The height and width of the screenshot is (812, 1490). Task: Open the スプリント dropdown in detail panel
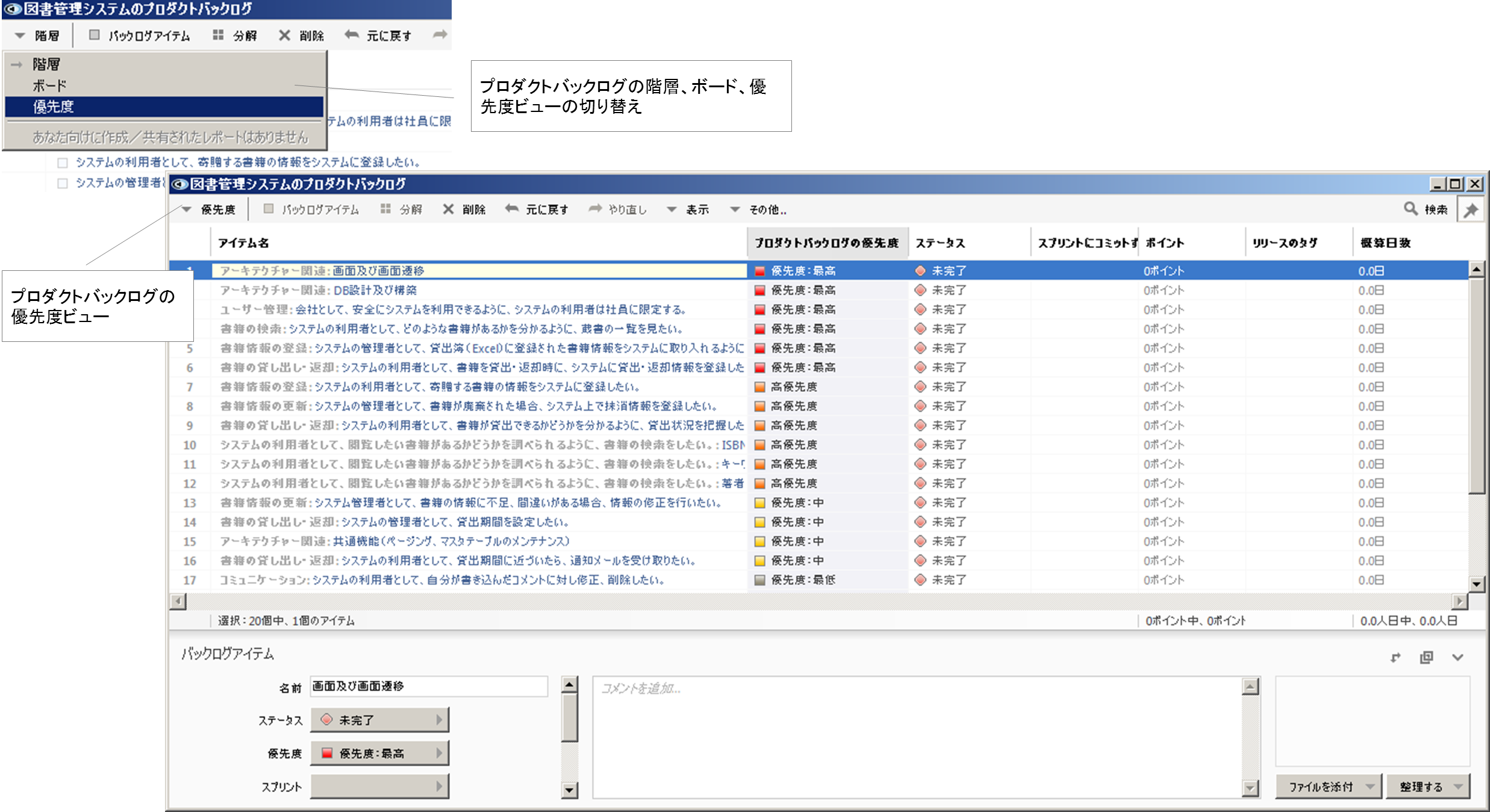(x=380, y=787)
